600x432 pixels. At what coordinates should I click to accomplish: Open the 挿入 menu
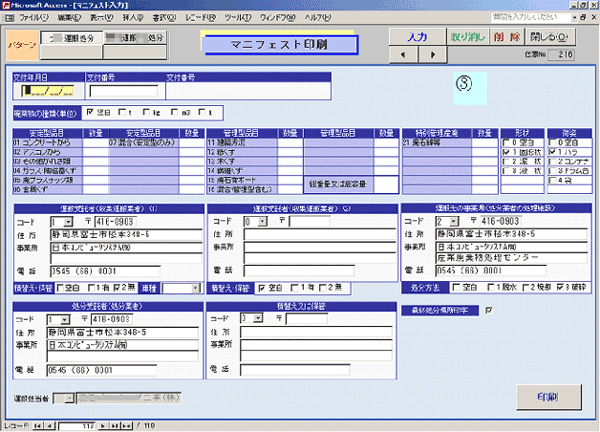[x=133, y=18]
